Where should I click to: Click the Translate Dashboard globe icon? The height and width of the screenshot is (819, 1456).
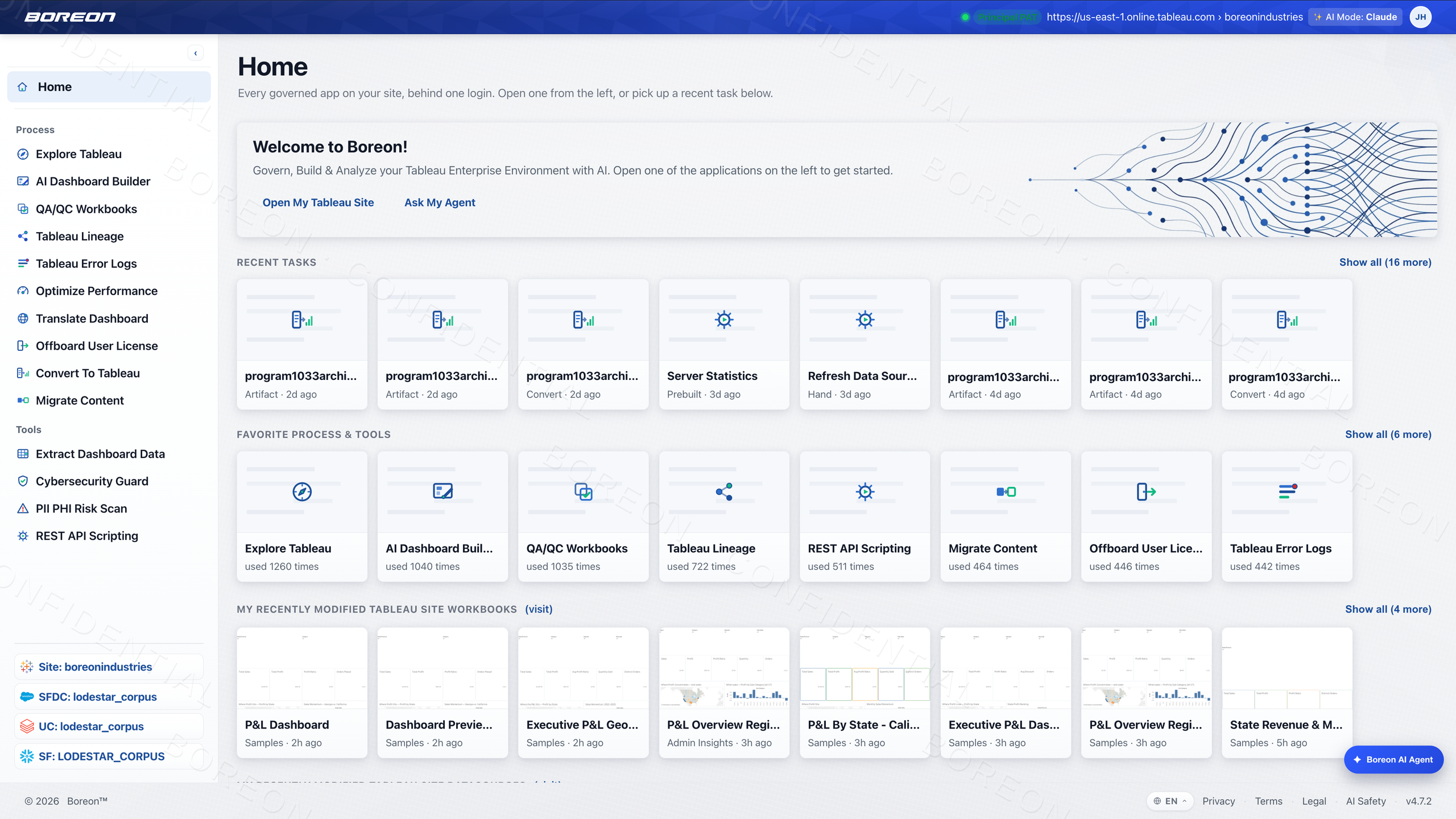point(23,318)
